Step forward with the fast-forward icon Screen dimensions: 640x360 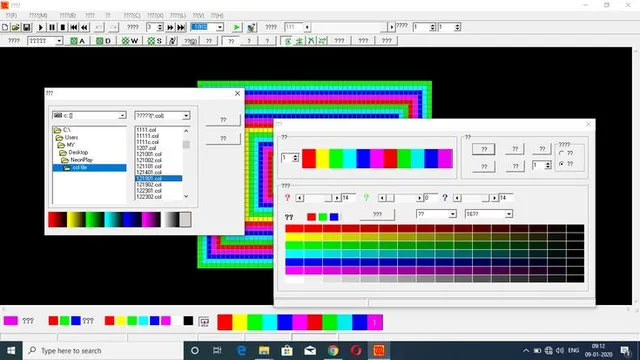coord(170,27)
